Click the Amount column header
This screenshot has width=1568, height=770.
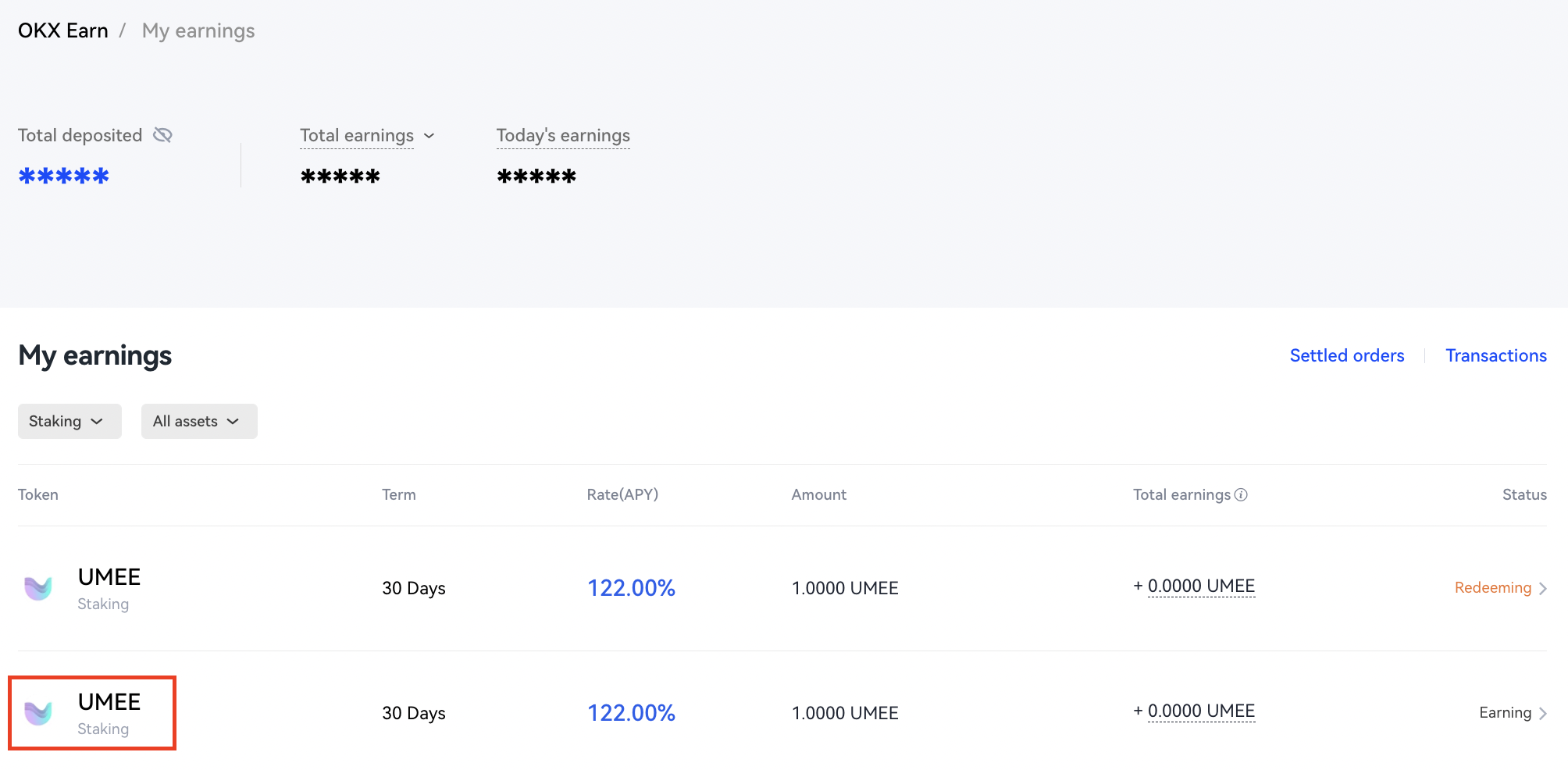pyautogui.click(x=819, y=494)
